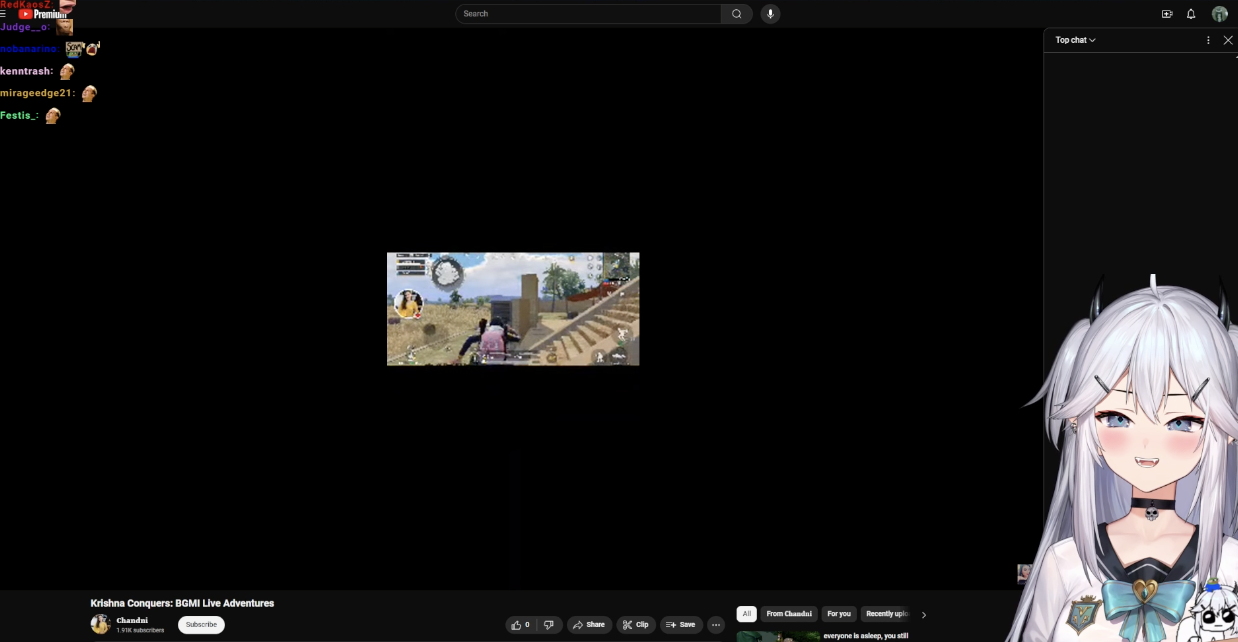Click the search magnifier button
The image size is (1238, 642).
pyautogui.click(x=736, y=14)
